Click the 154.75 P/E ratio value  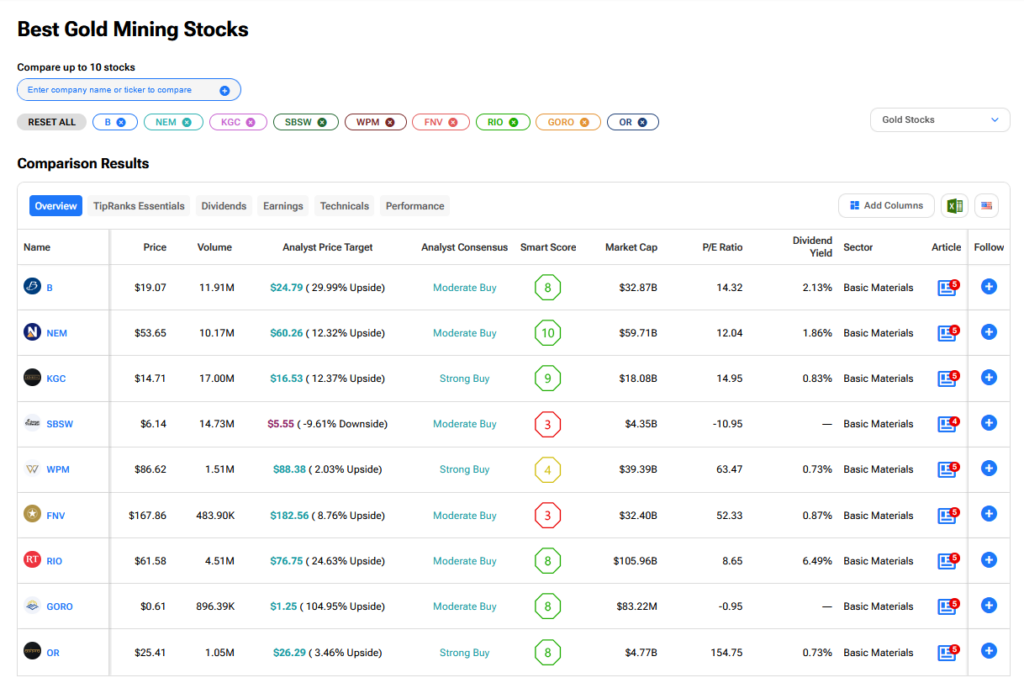pos(726,652)
